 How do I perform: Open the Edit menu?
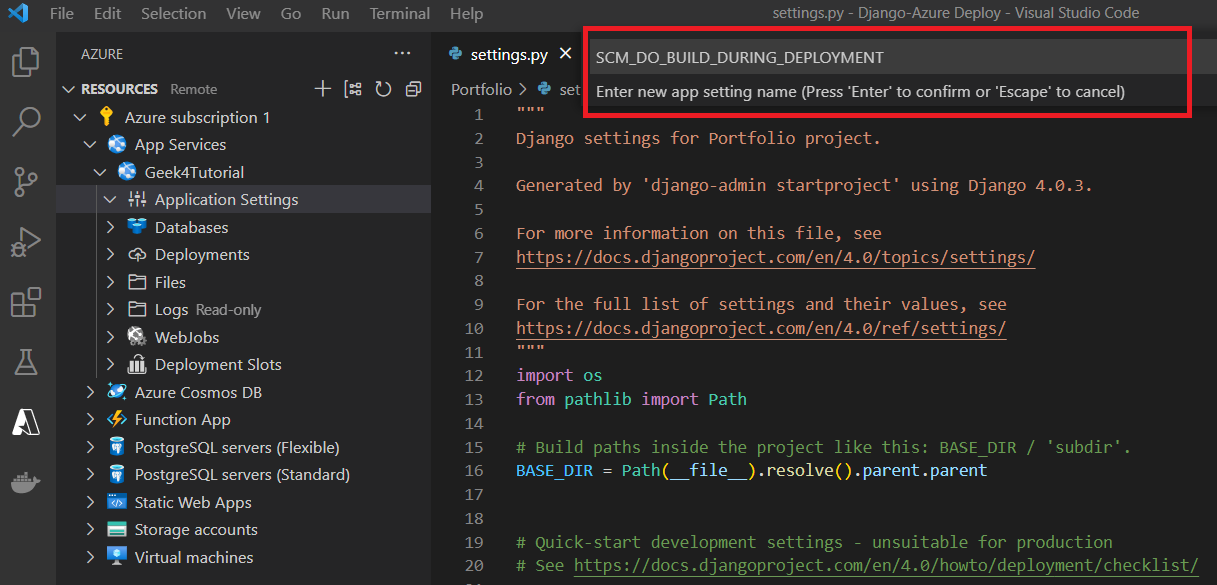tap(107, 14)
